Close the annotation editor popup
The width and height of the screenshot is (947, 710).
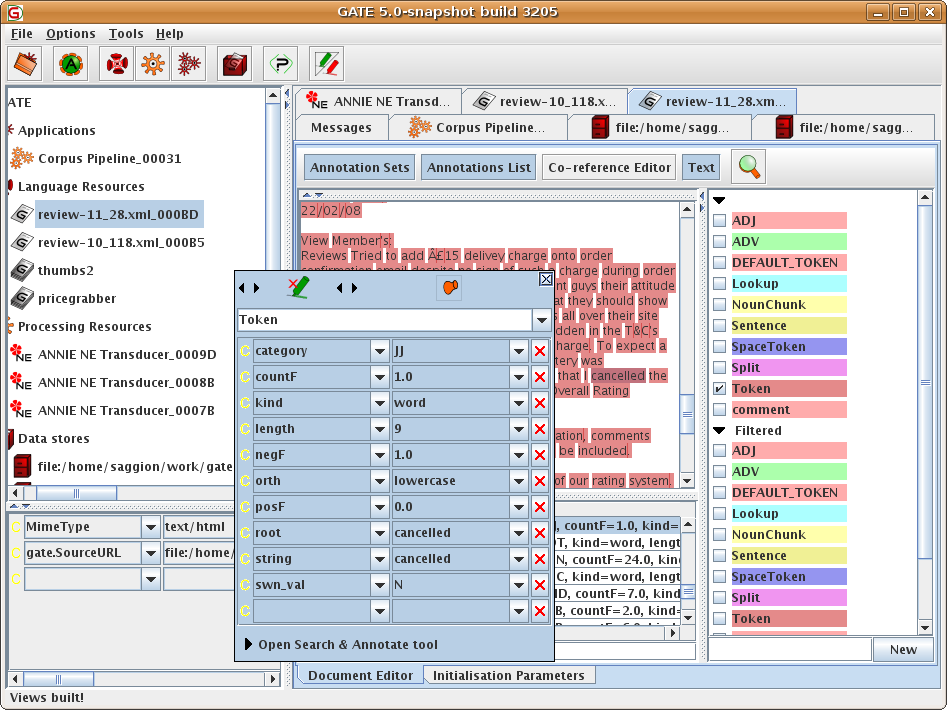coord(545,279)
